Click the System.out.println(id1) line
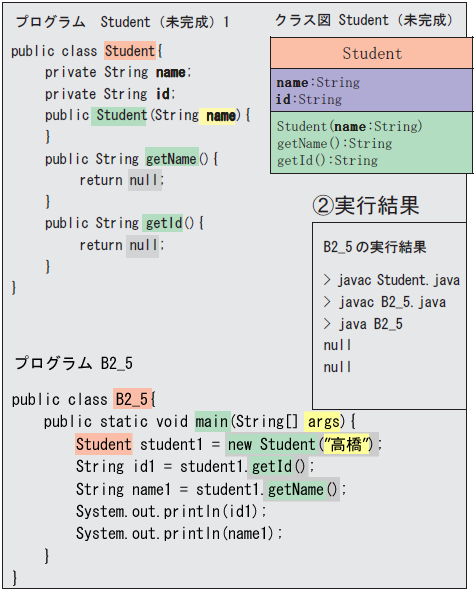Screen dimensions: 474x590 [171, 511]
